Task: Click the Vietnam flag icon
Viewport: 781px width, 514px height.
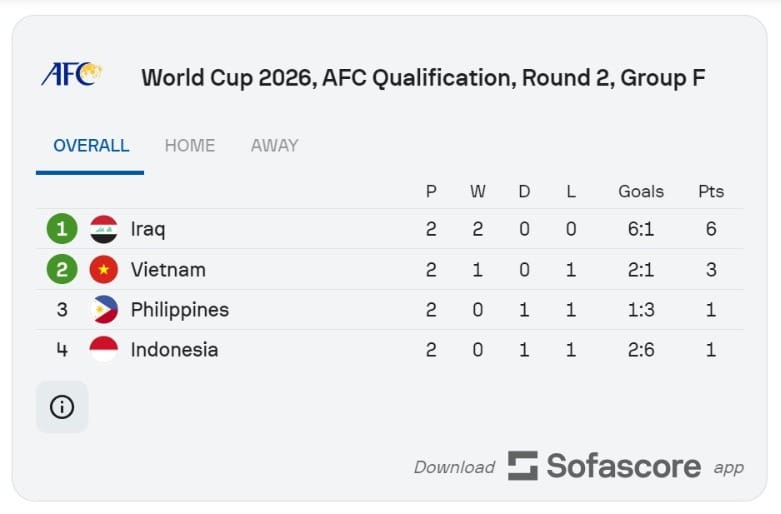Action: 104,270
